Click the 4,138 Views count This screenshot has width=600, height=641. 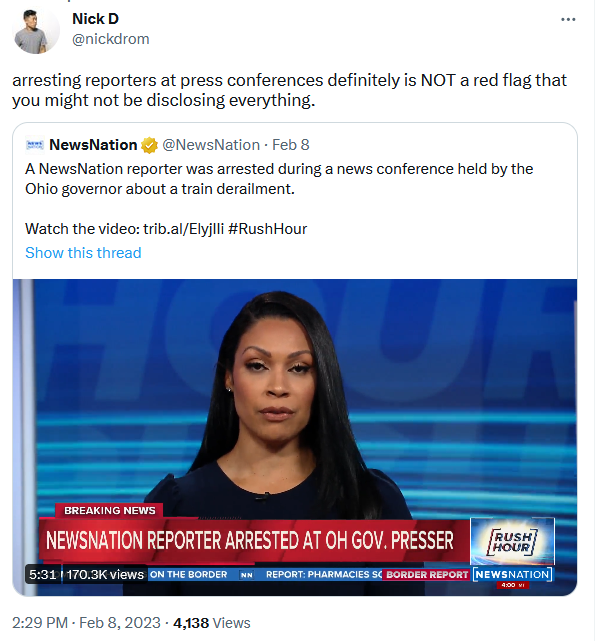pos(211,623)
